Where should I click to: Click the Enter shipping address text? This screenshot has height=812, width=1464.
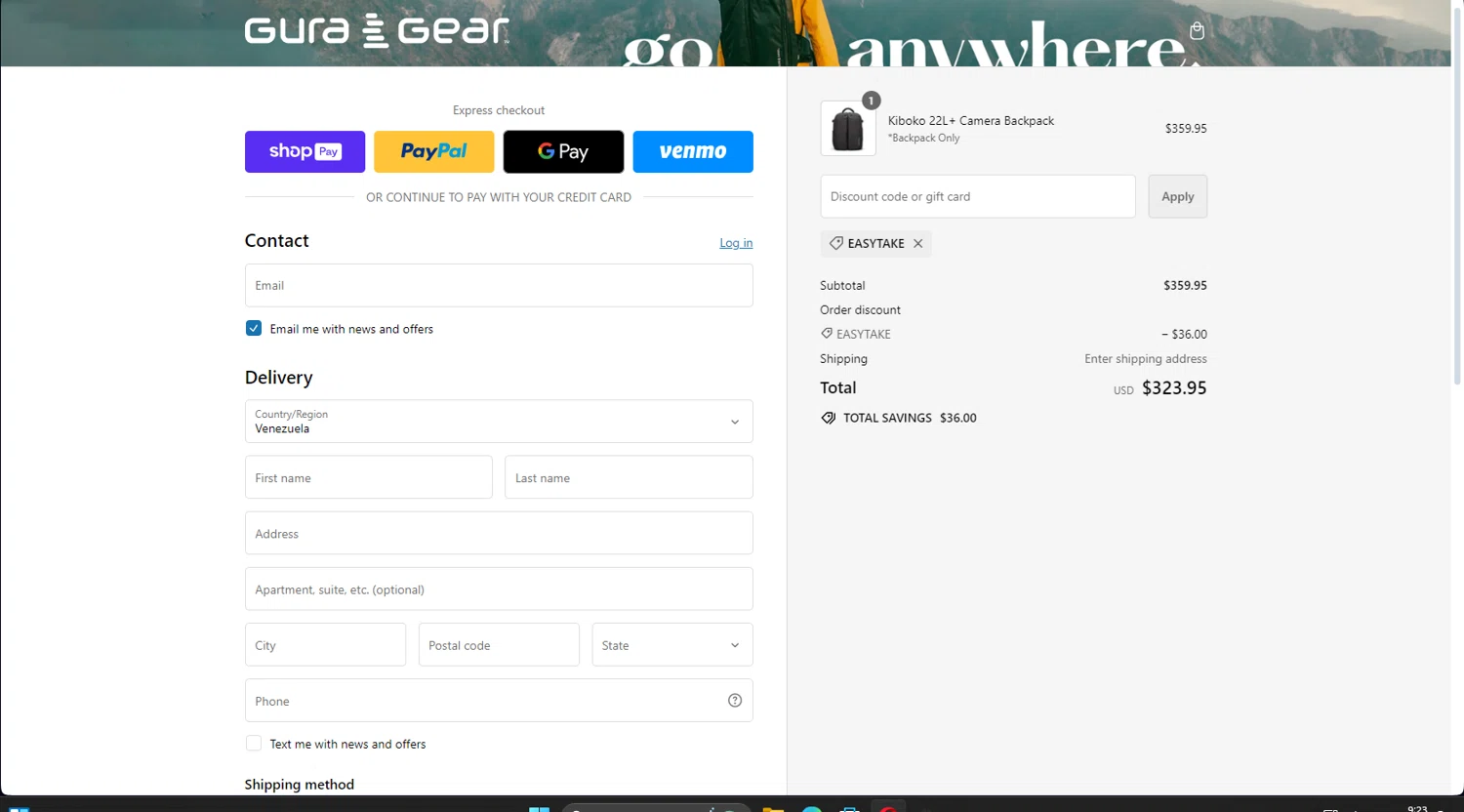(1146, 359)
